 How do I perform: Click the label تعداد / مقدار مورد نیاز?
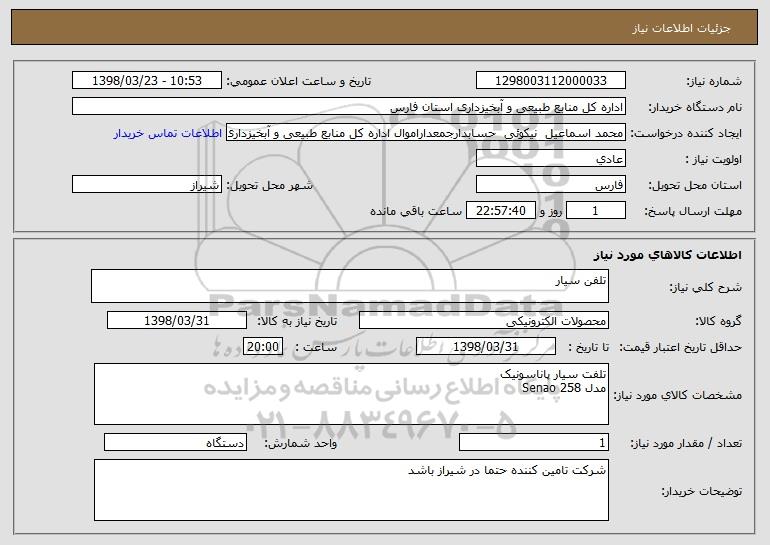click(x=686, y=443)
